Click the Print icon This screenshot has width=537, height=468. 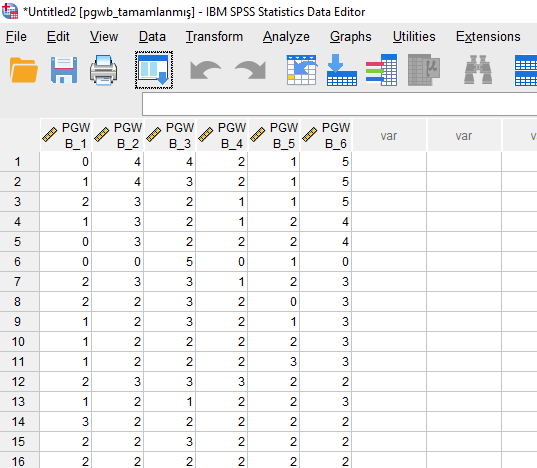click(103, 70)
